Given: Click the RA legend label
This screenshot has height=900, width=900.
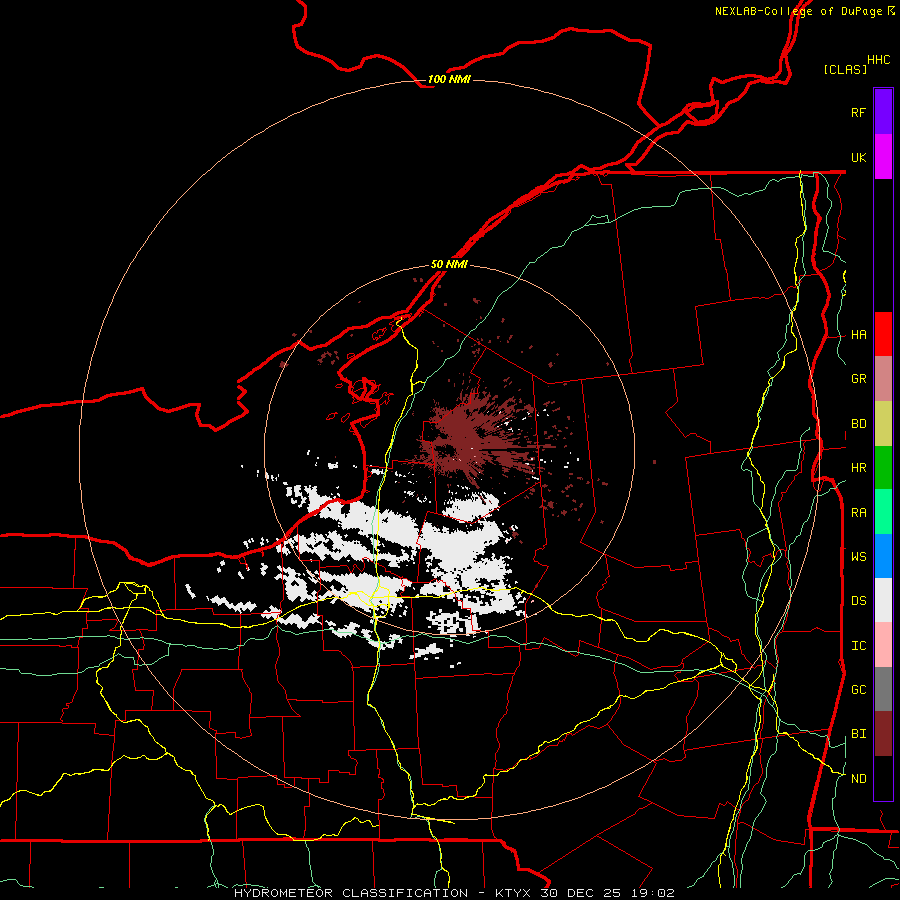Looking at the screenshot, I should 858,513.
